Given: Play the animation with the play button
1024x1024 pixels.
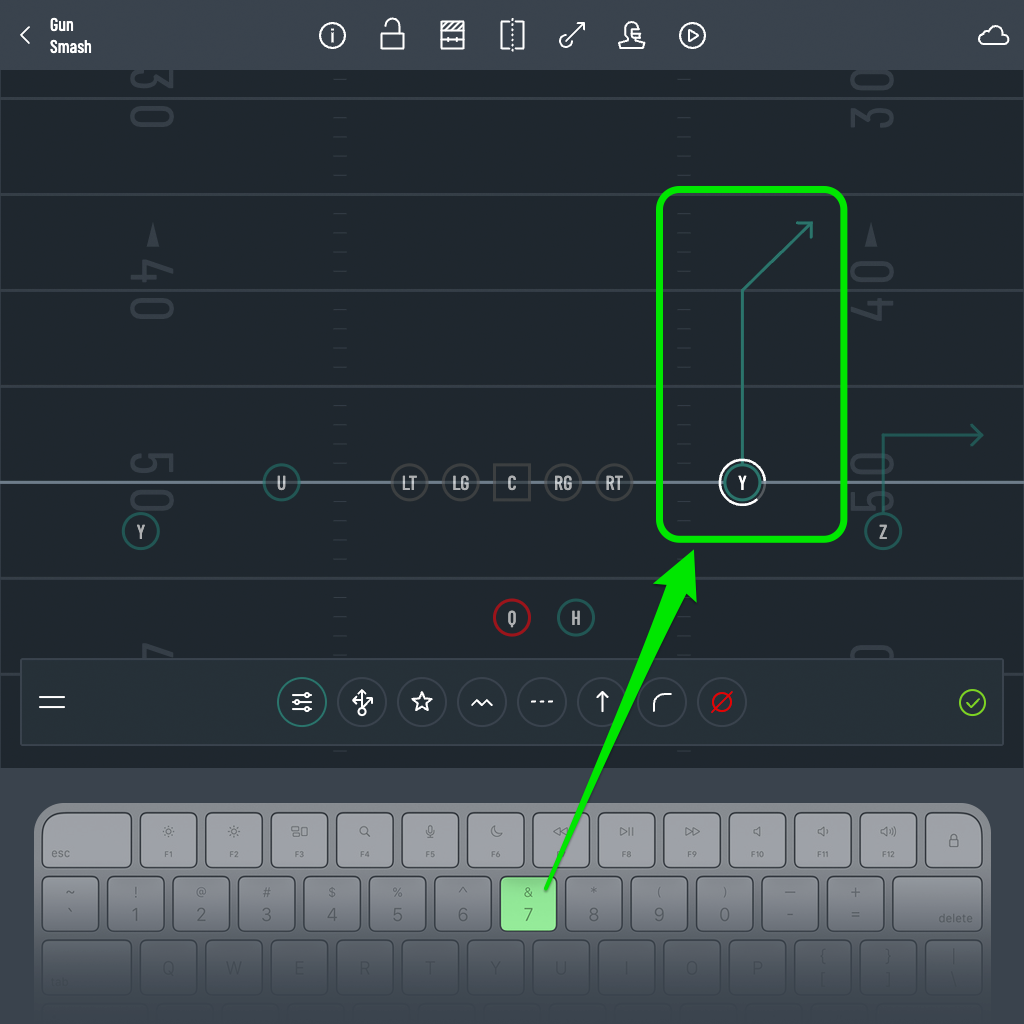Looking at the screenshot, I should (x=692, y=35).
